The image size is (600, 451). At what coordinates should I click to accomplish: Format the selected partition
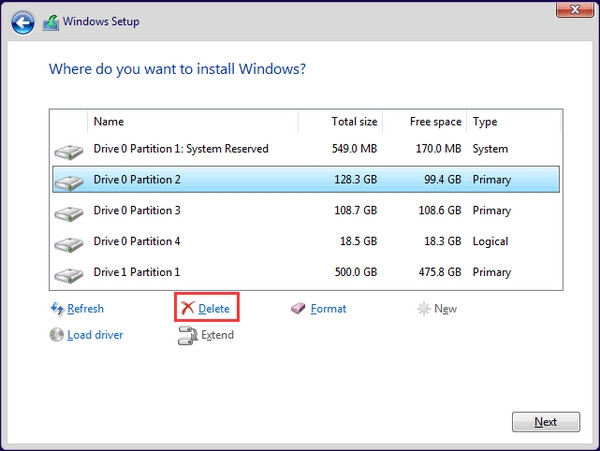328,309
